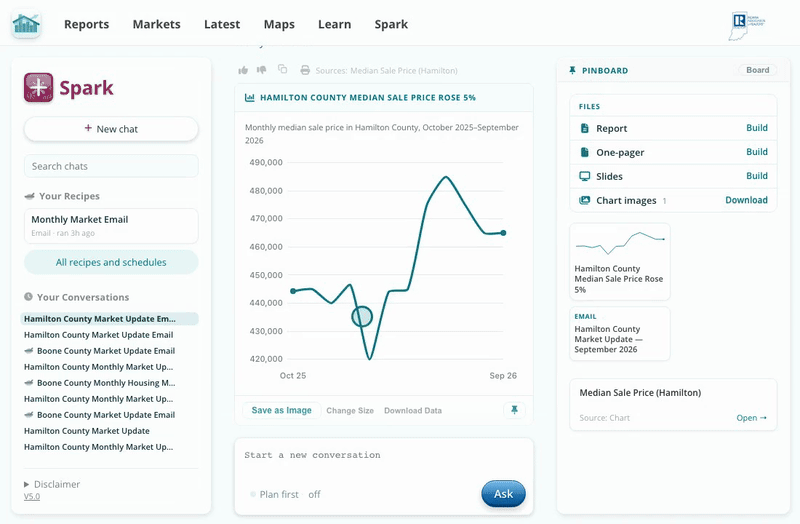Click the Chart images picture icon
800x524 pixels.
(x=585, y=200)
